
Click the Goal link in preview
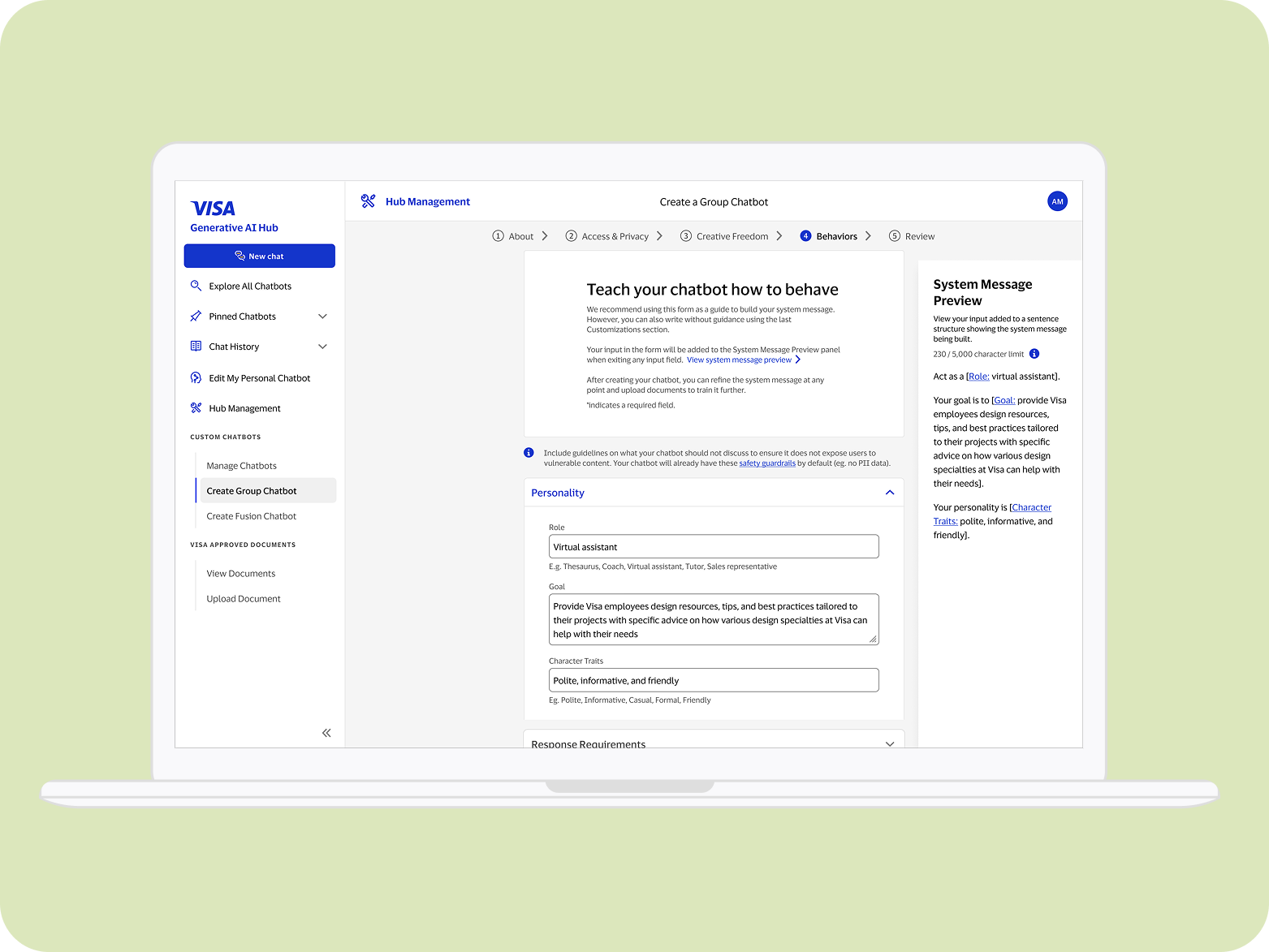pyautogui.click(x=1004, y=400)
